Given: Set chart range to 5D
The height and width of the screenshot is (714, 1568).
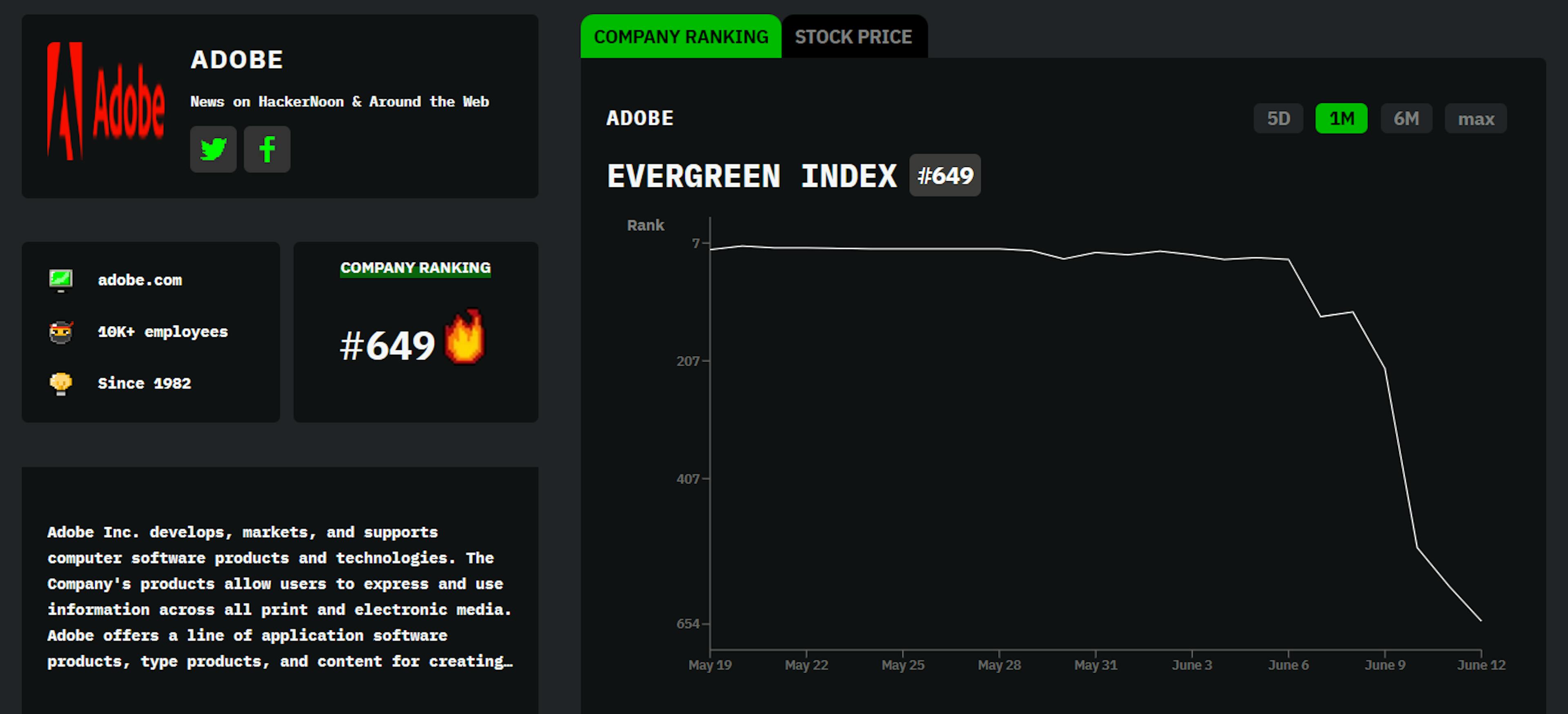Looking at the screenshot, I should tap(1278, 118).
